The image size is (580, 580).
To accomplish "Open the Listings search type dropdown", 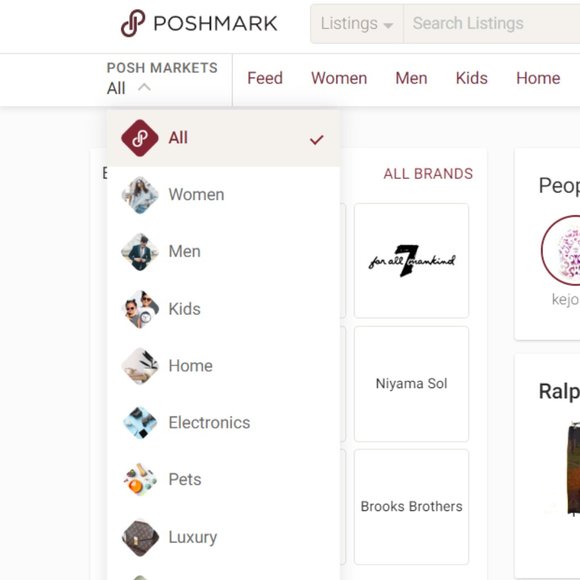I will (357, 24).
